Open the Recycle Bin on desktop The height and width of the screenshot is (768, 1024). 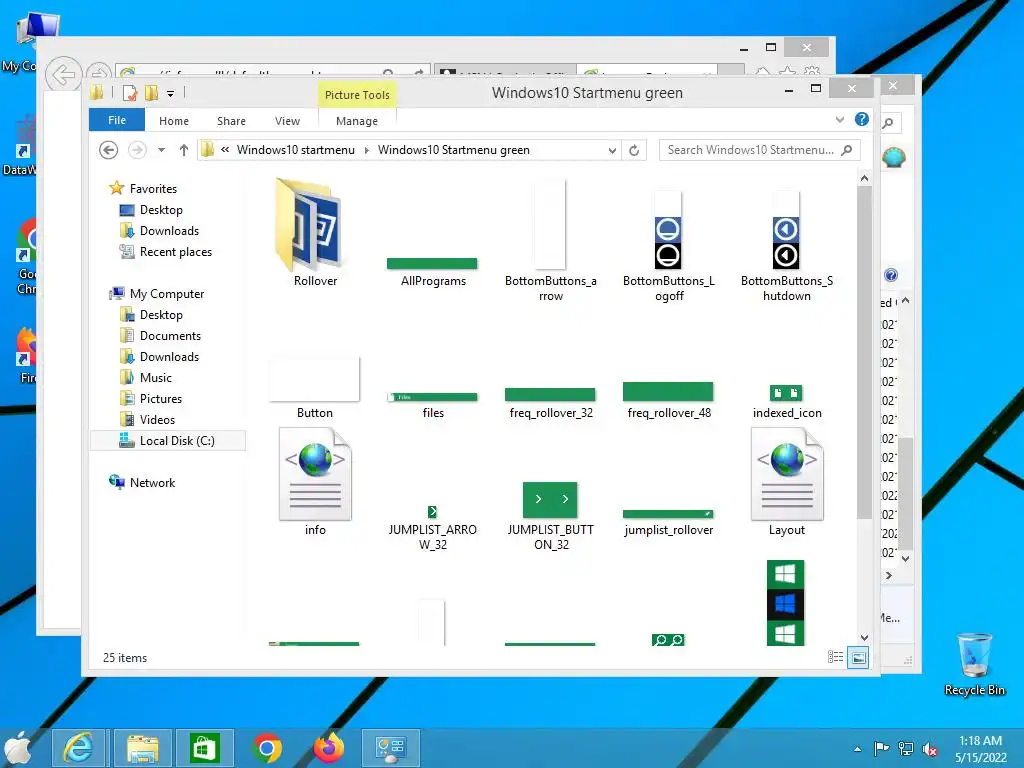coord(974,664)
